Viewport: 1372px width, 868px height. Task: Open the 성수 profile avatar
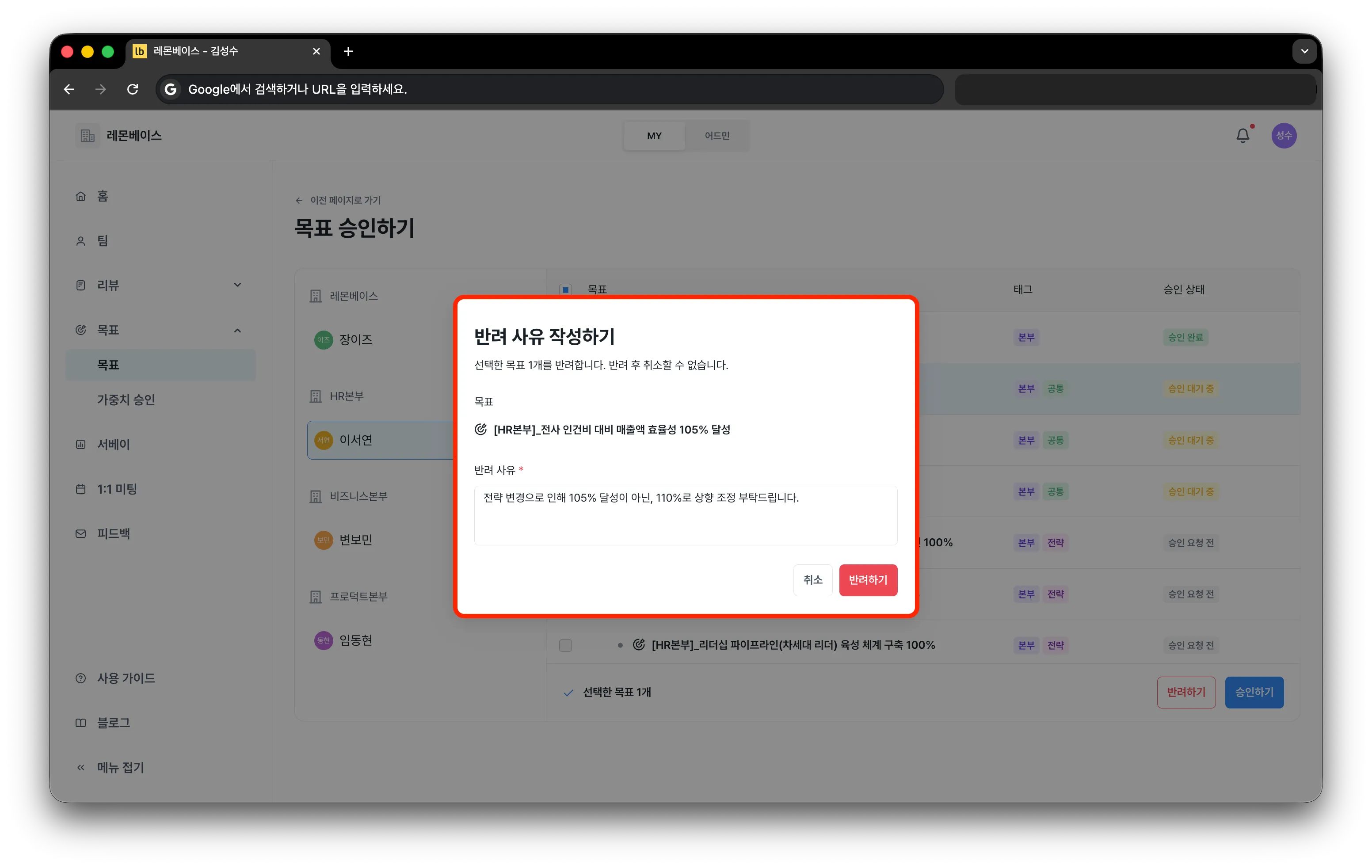point(1284,136)
